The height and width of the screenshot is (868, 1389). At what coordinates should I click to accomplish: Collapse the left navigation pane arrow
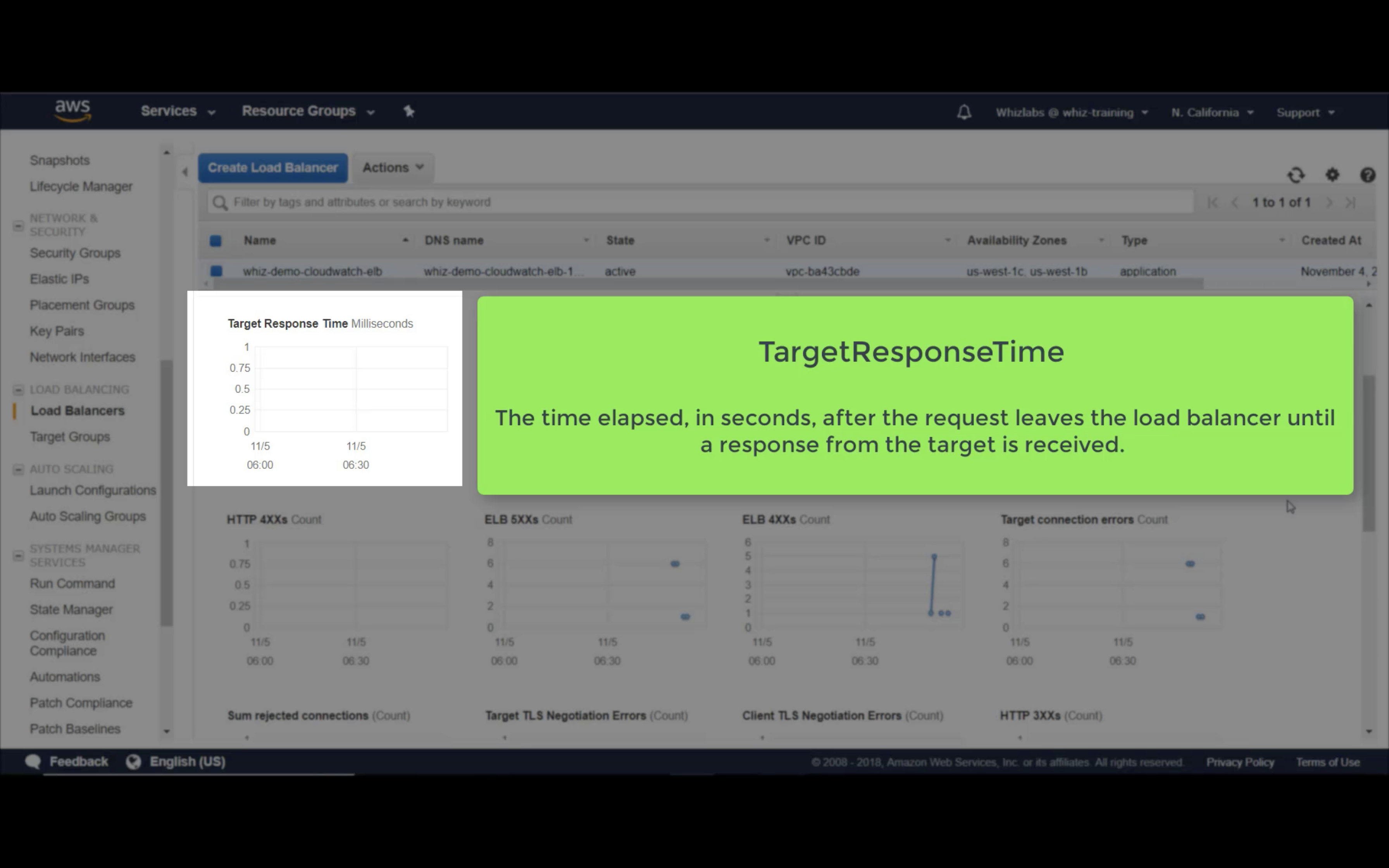[185, 172]
